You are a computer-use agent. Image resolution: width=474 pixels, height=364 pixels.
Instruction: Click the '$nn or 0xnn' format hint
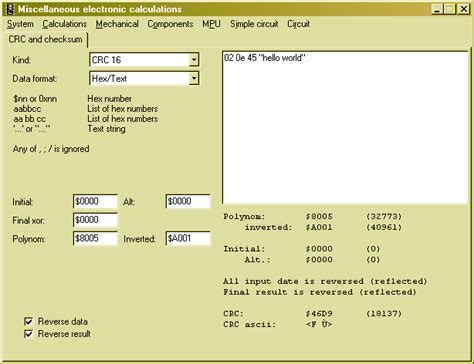pyautogui.click(x=35, y=99)
